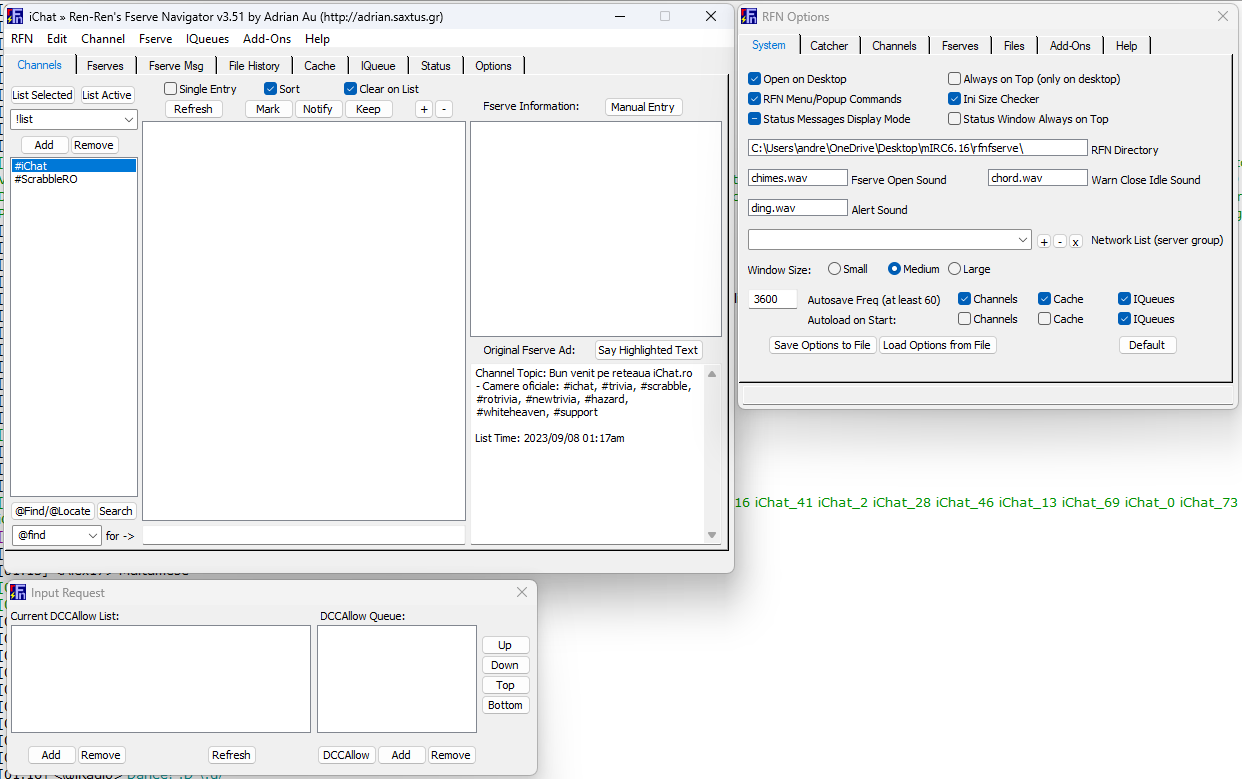Open the Add-Ons tab in RFN Options

(x=1070, y=46)
